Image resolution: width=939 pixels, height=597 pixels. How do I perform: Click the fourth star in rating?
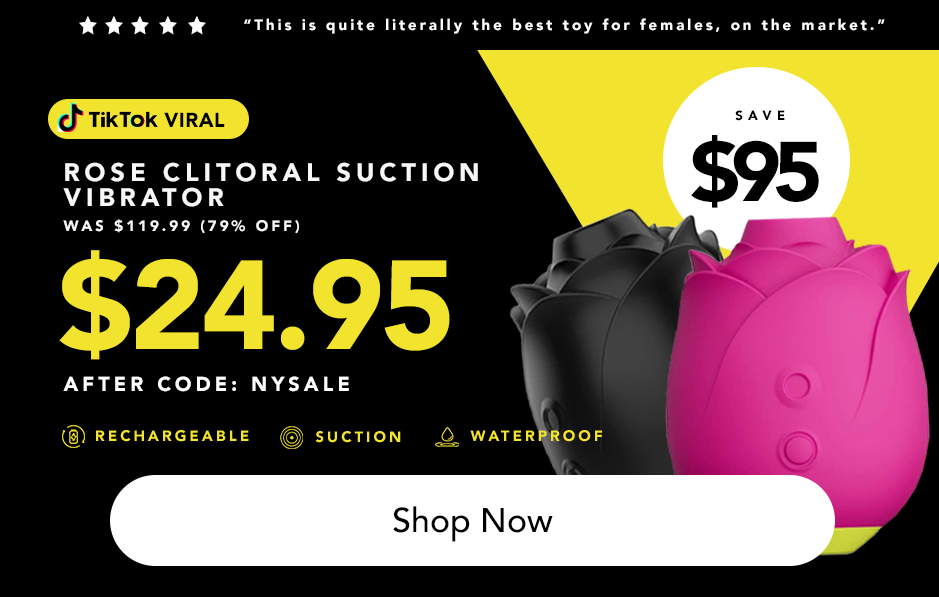click(168, 26)
